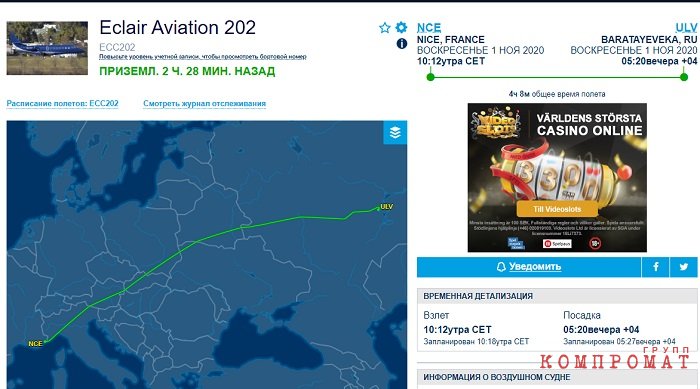Click the favorite star icon
The height and width of the screenshot is (389, 700).
(384, 28)
